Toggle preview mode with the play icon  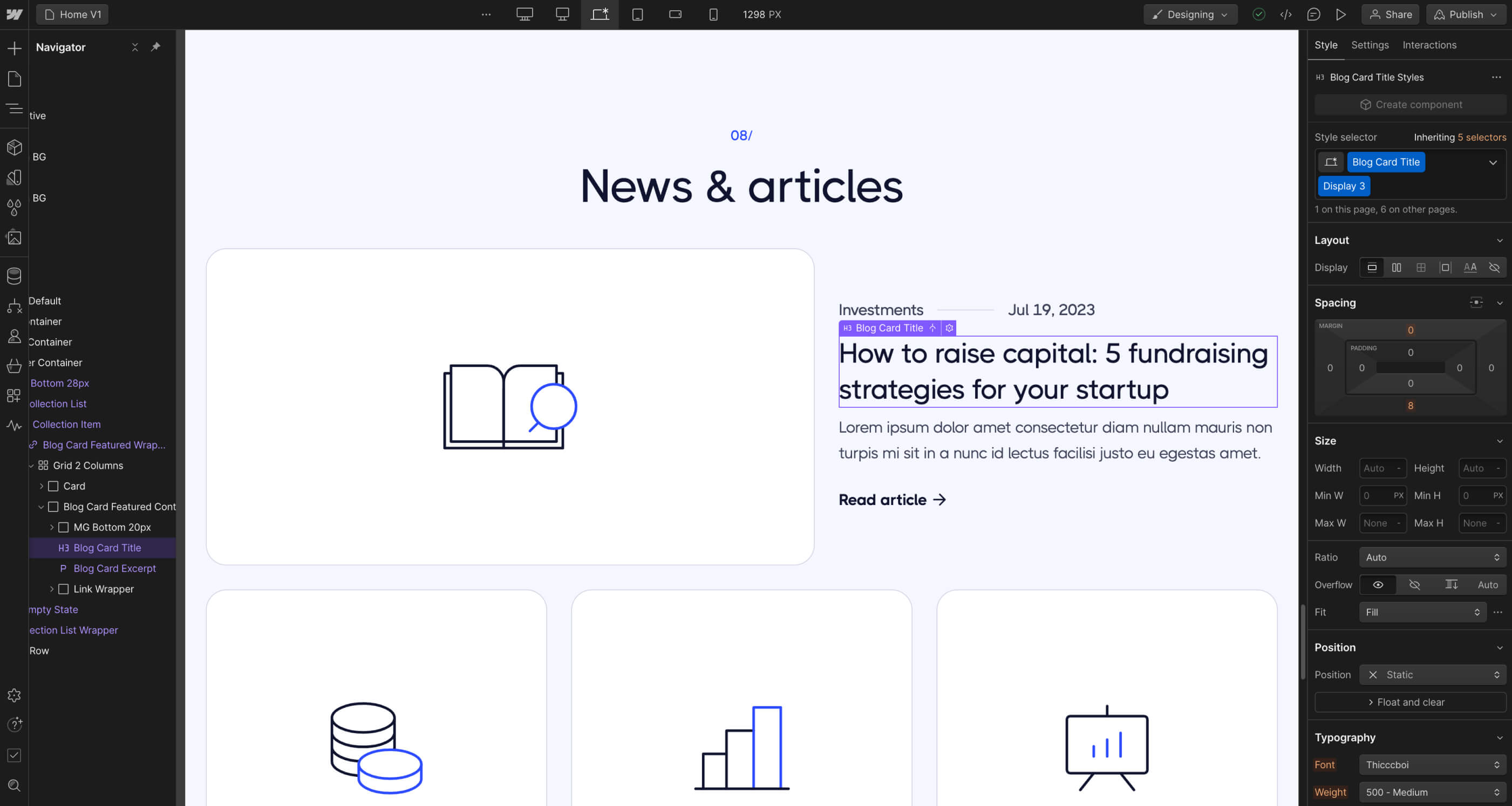[1341, 14]
